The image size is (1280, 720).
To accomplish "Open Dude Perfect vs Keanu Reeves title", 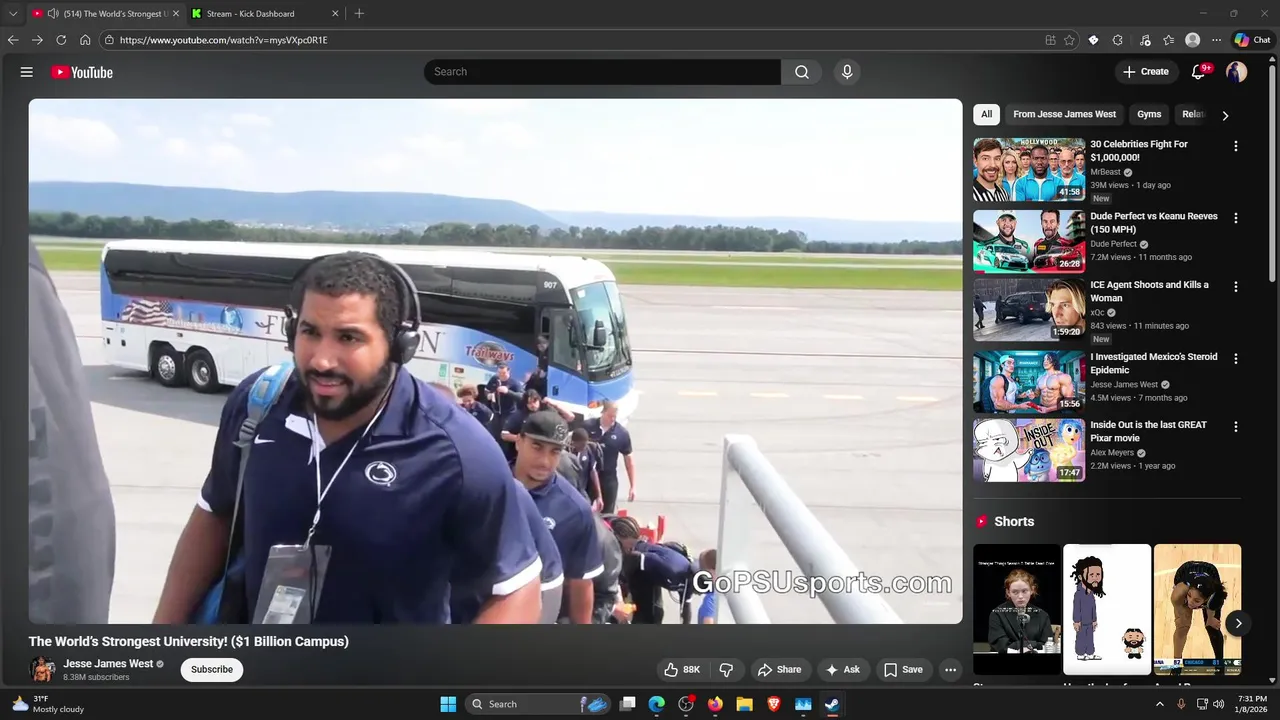I will coord(1154,223).
